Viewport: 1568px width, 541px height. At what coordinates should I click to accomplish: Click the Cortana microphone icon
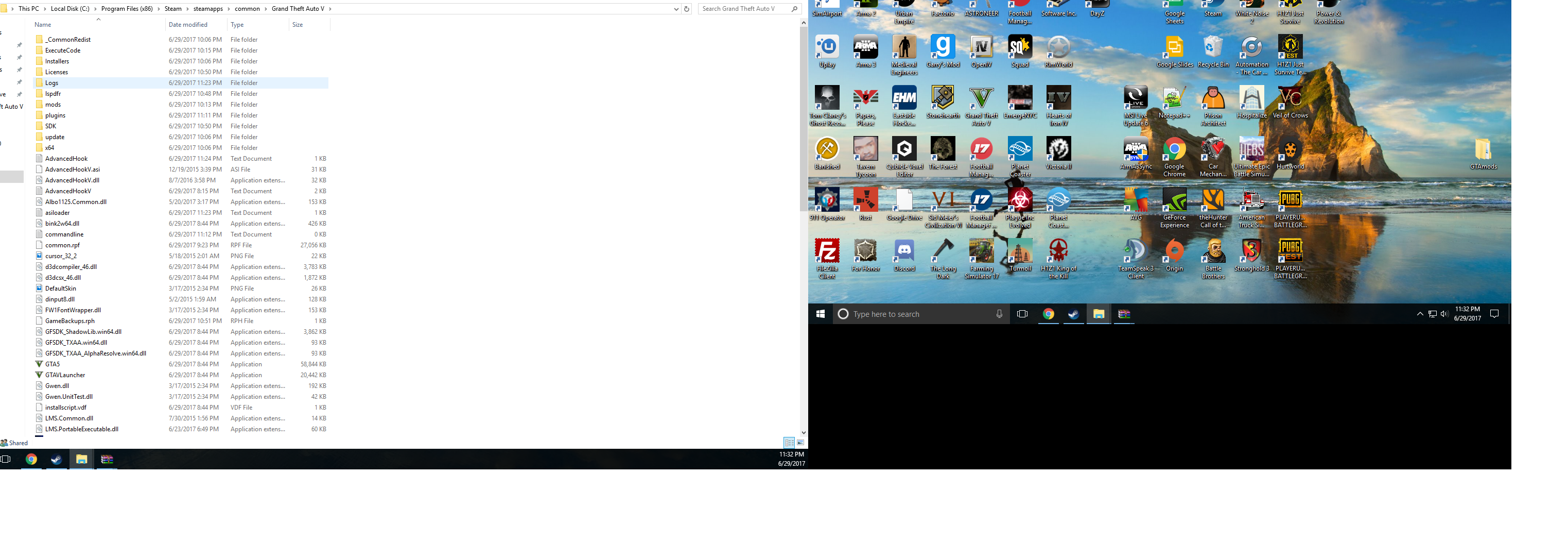999,314
